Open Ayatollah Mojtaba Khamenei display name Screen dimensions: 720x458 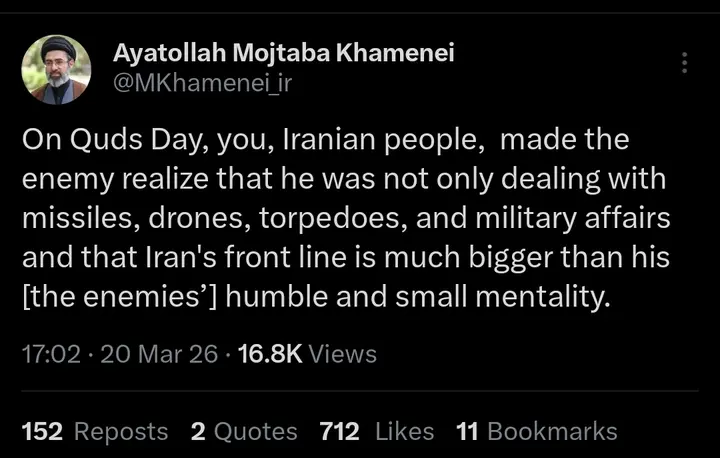tap(283, 53)
